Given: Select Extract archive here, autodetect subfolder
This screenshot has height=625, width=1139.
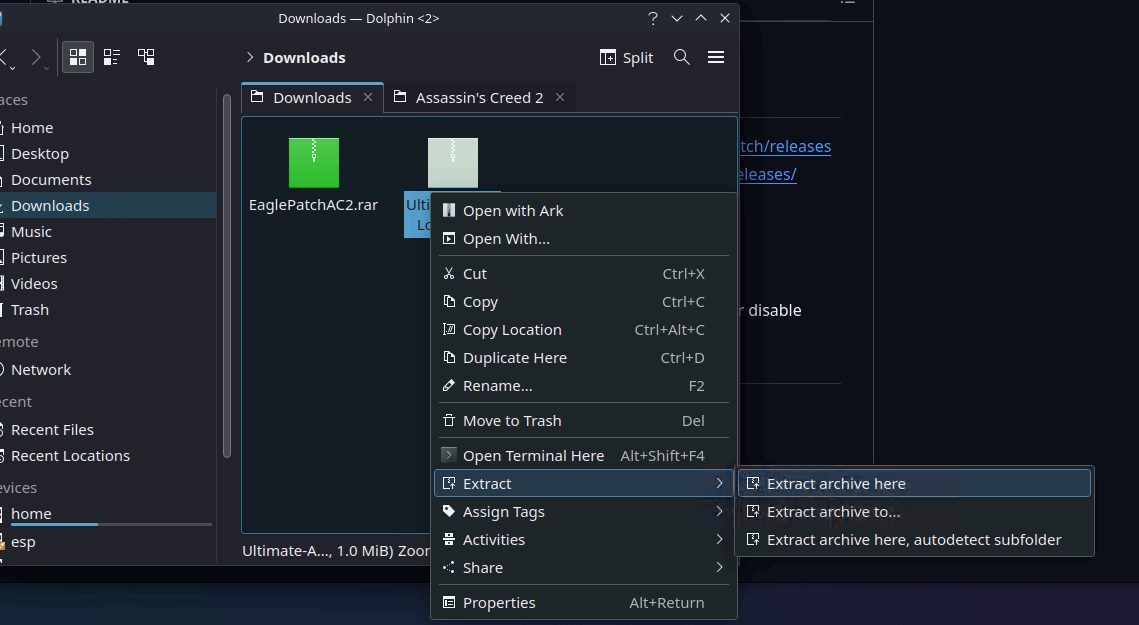Looking at the screenshot, I should (915, 540).
